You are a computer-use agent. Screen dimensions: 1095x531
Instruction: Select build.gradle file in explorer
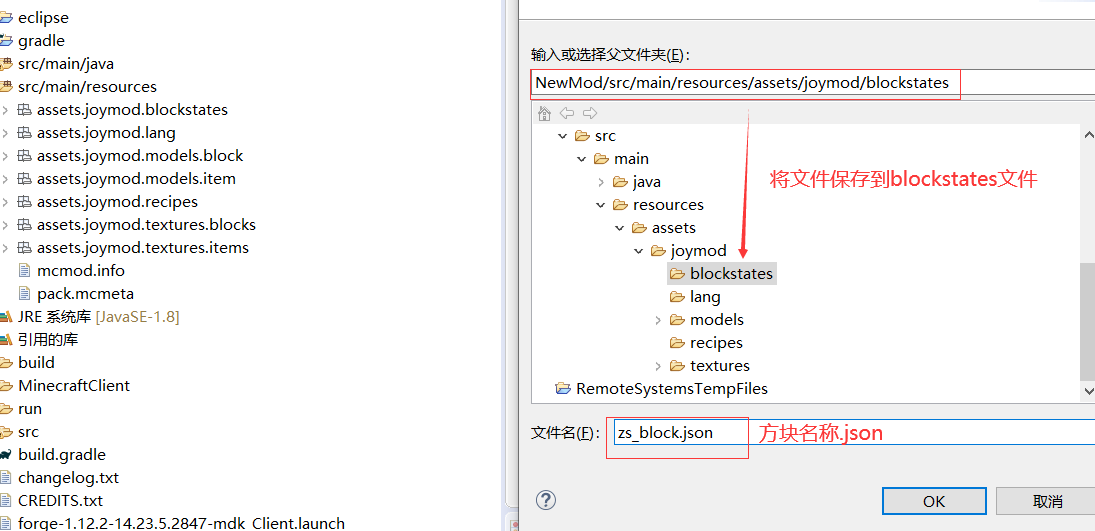pyautogui.click(x=62, y=455)
